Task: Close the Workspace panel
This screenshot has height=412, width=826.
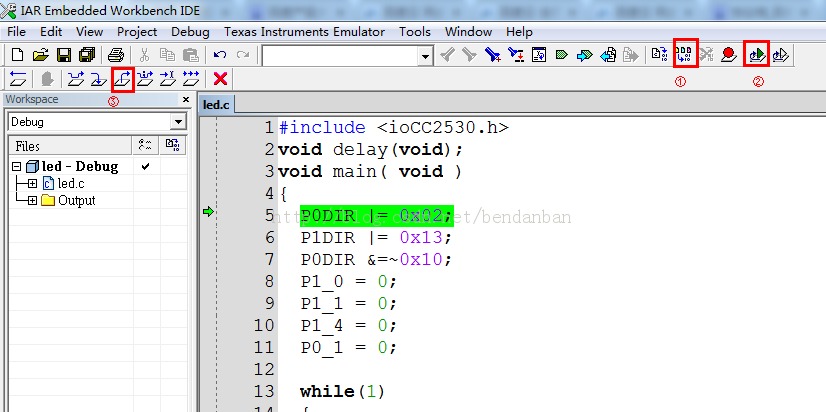Action: coord(186,100)
